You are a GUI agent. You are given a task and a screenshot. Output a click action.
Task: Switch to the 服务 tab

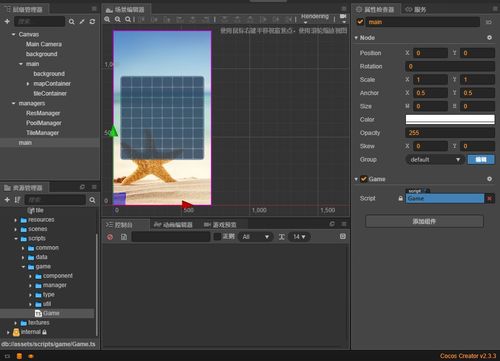tap(416, 10)
